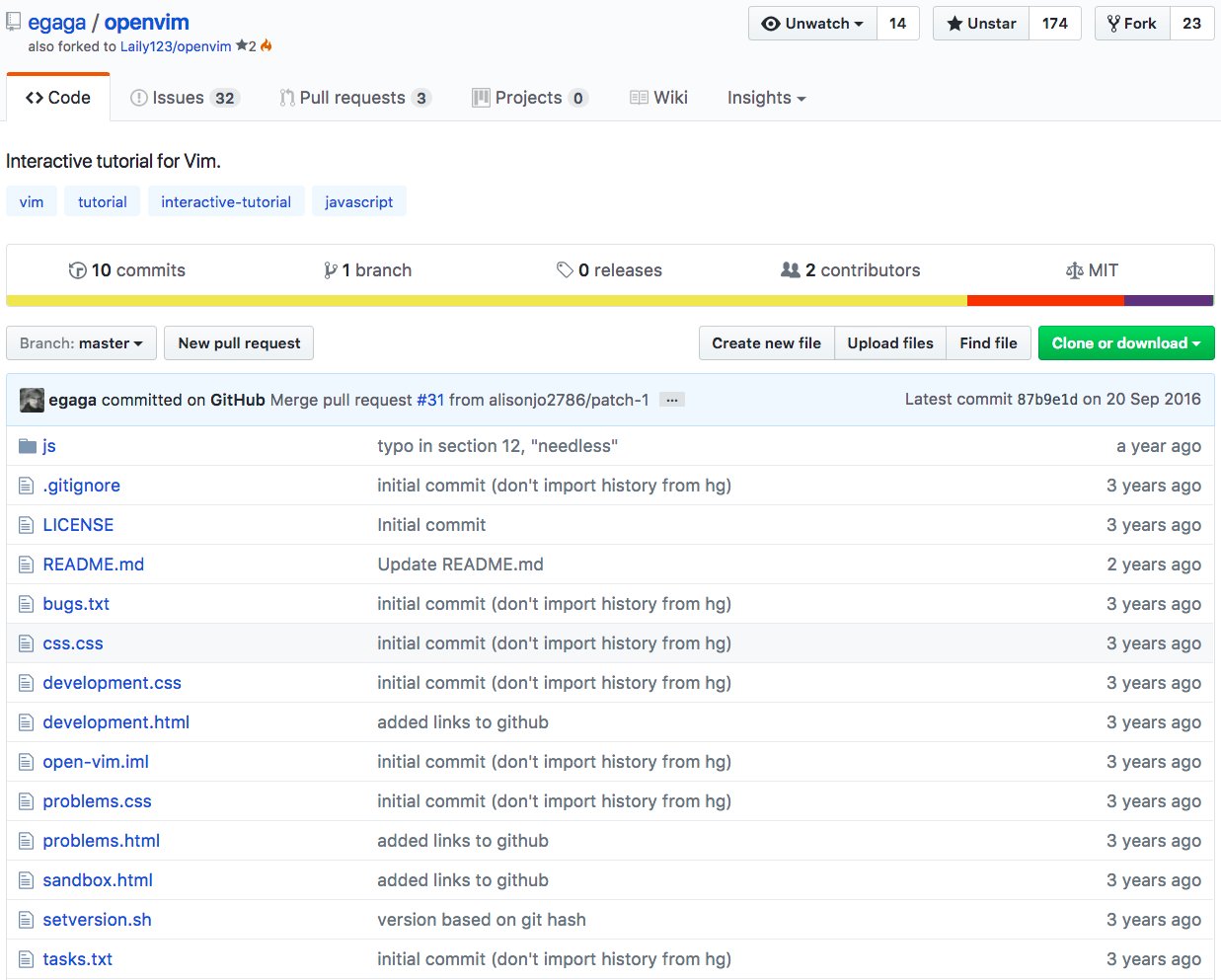Viewport: 1221px width, 980px height.
Task: Expand the commit message ellipsis button
Action: pos(672,400)
